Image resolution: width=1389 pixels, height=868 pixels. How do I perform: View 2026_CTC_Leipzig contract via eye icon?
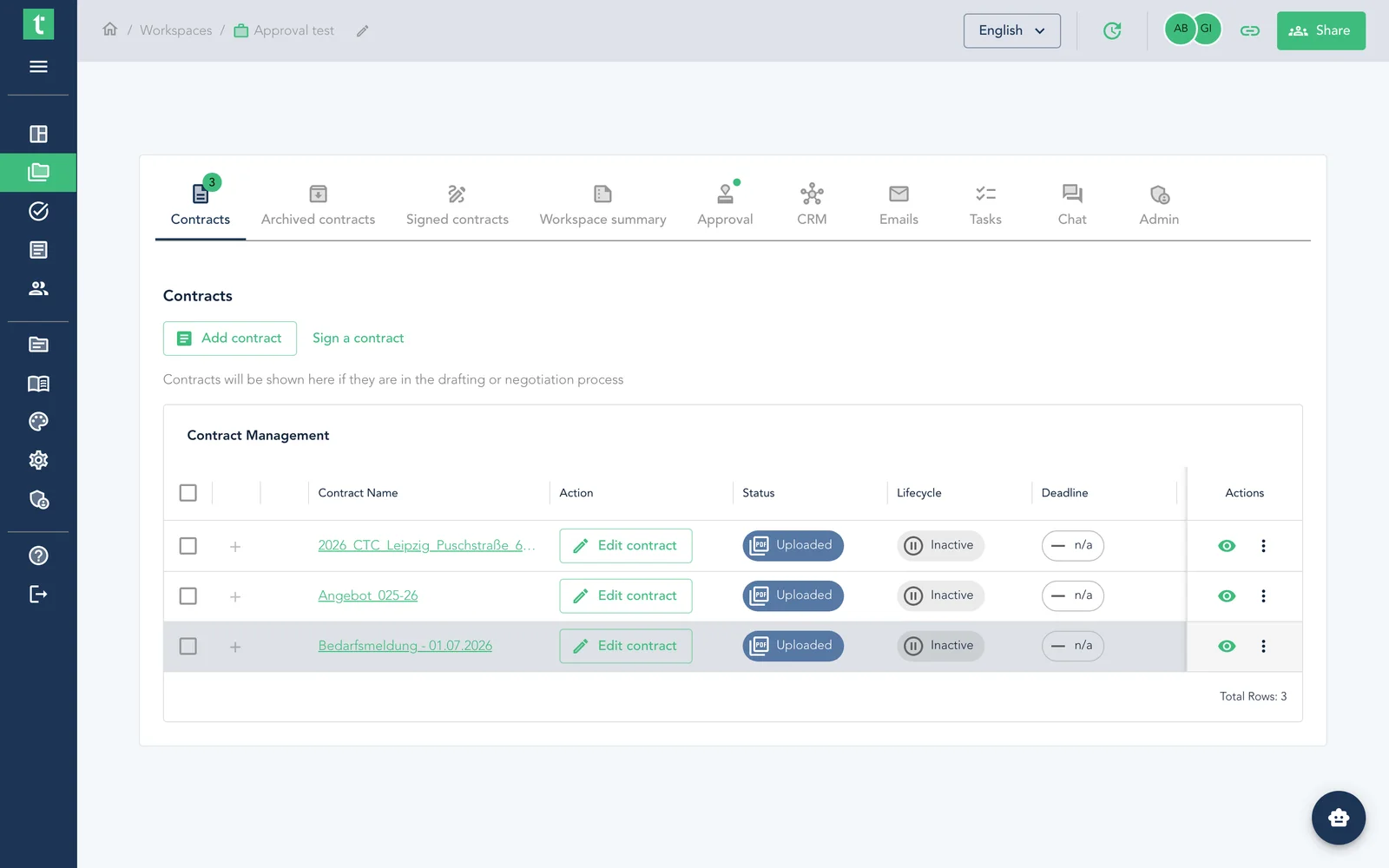coord(1227,546)
